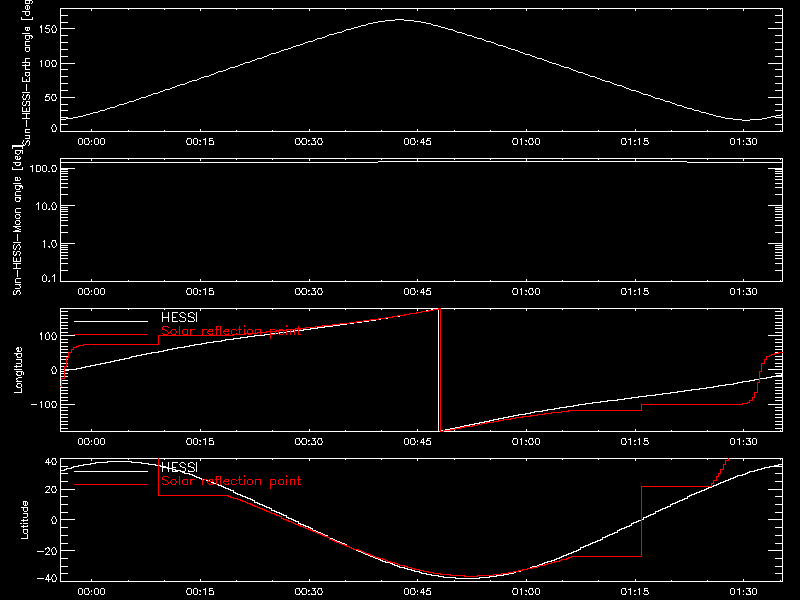Click 40 tick on Latitude plot

(x=51, y=462)
